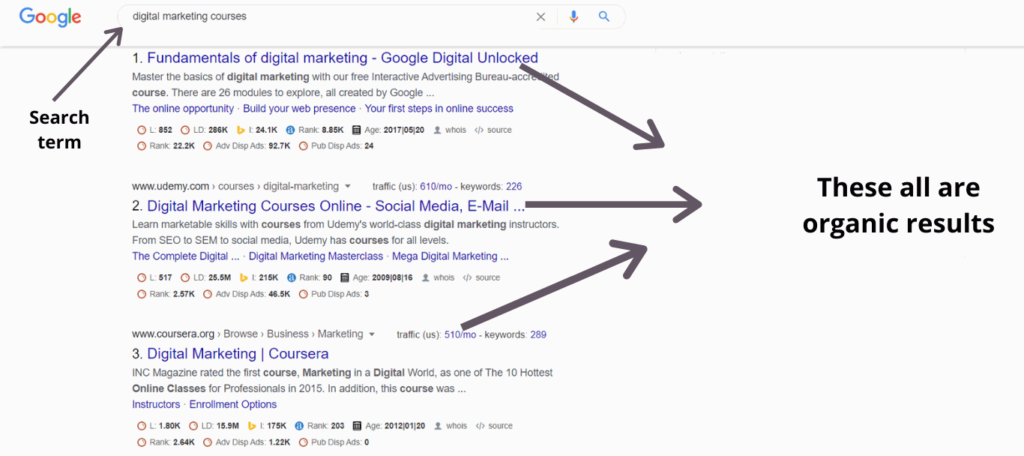Open the Instructors sitelink

click(156, 404)
